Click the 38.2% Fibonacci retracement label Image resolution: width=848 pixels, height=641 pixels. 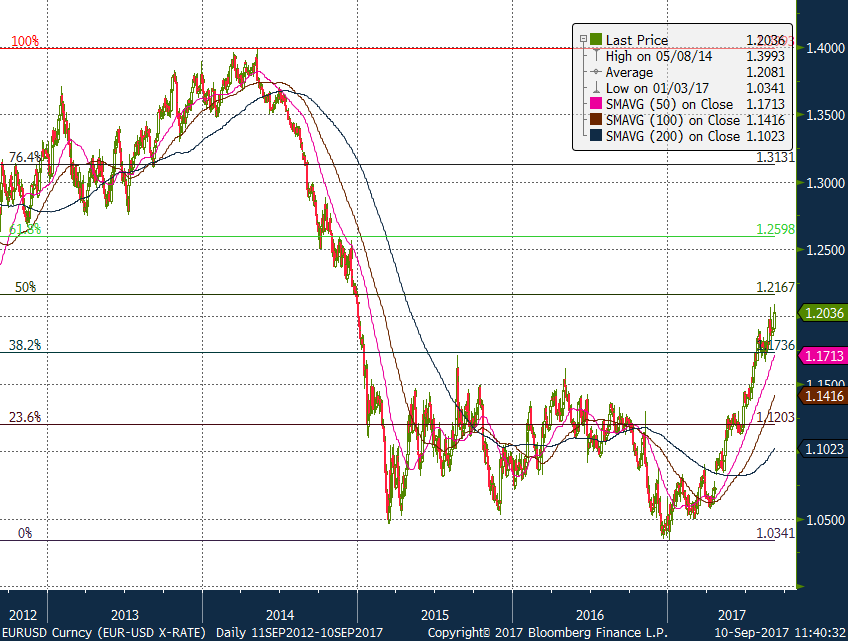[25, 345]
